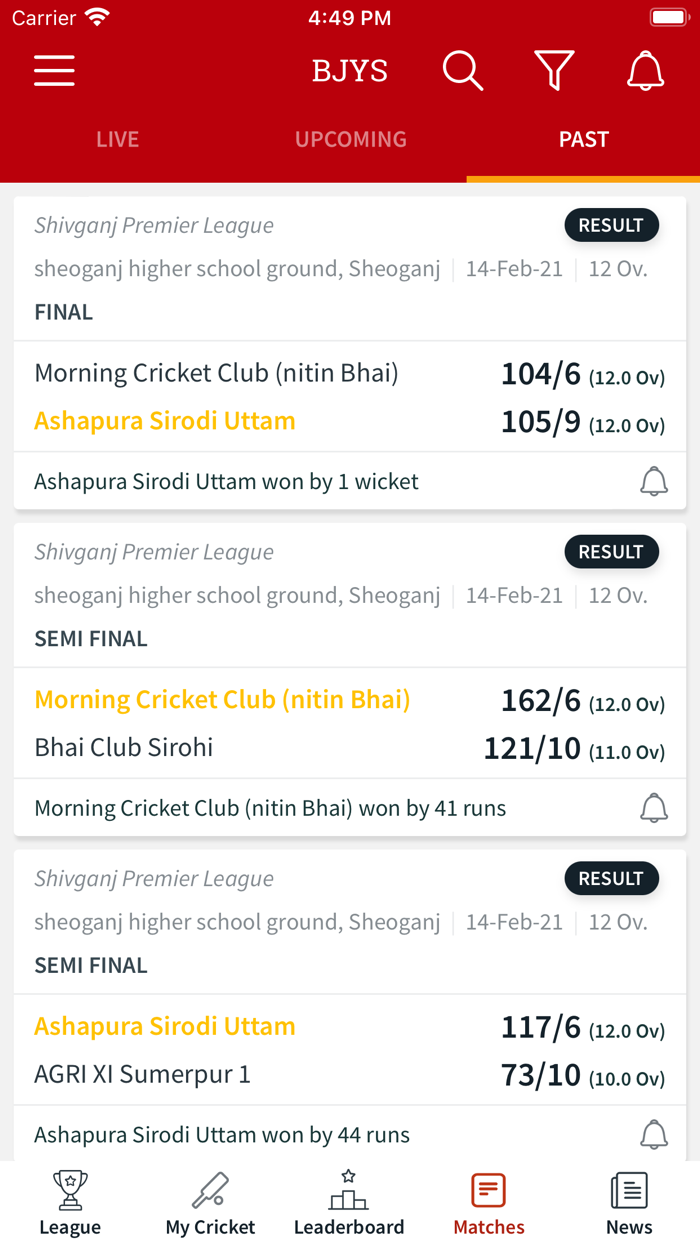The image size is (700, 1244).
Task: Open the hamburger side menu
Action: coord(54,71)
